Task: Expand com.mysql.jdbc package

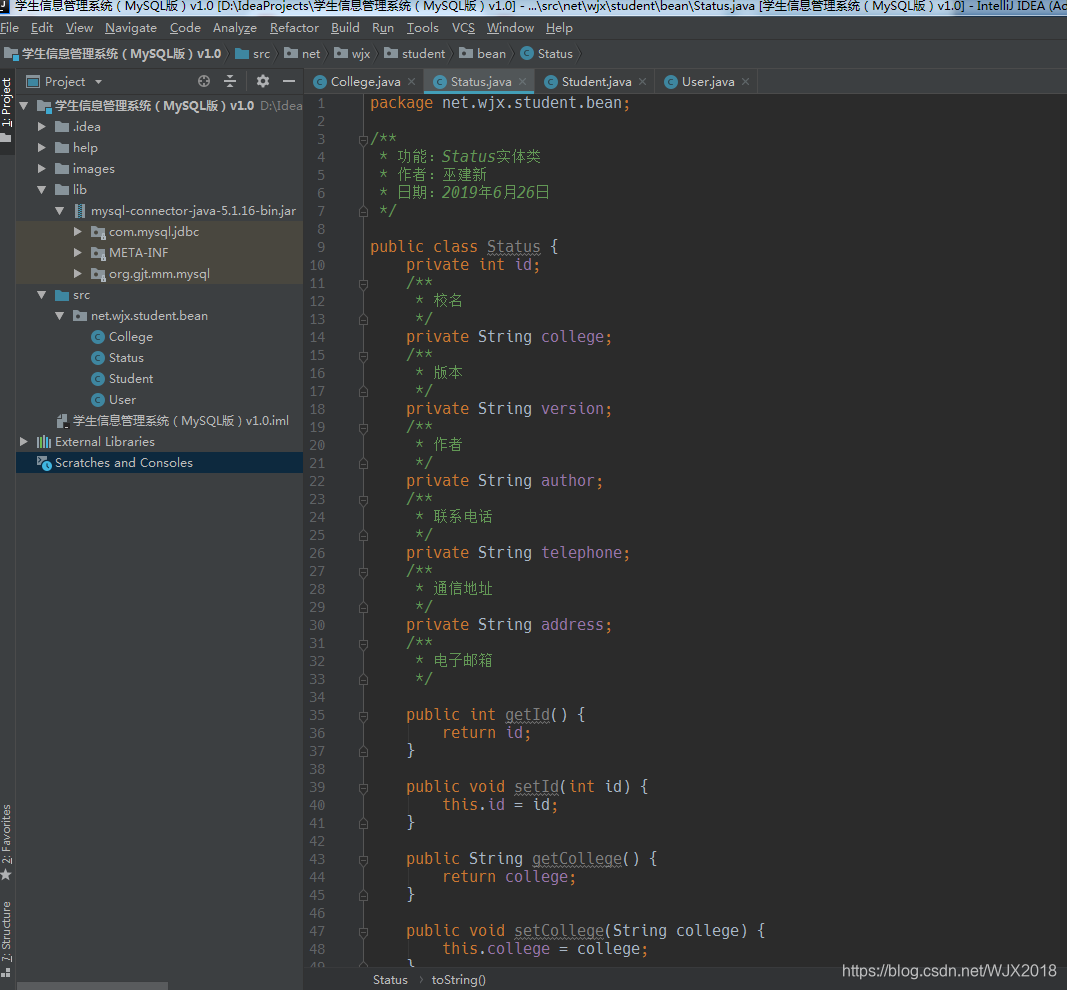Action: pos(78,232)
